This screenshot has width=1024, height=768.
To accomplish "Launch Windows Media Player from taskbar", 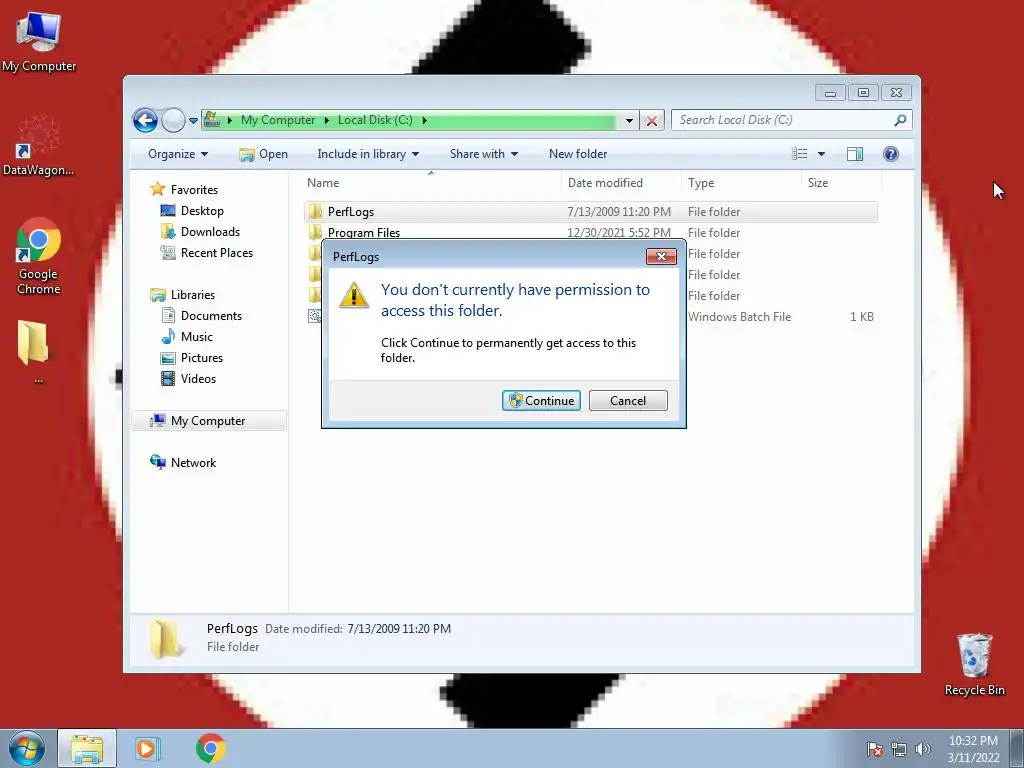I will pyautogui.click(x=148, y=748).
